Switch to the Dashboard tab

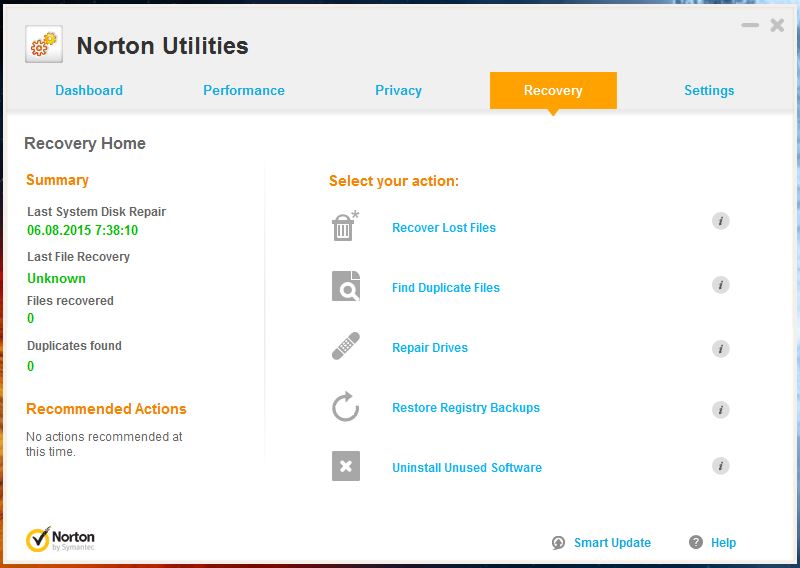coord(89,90)
